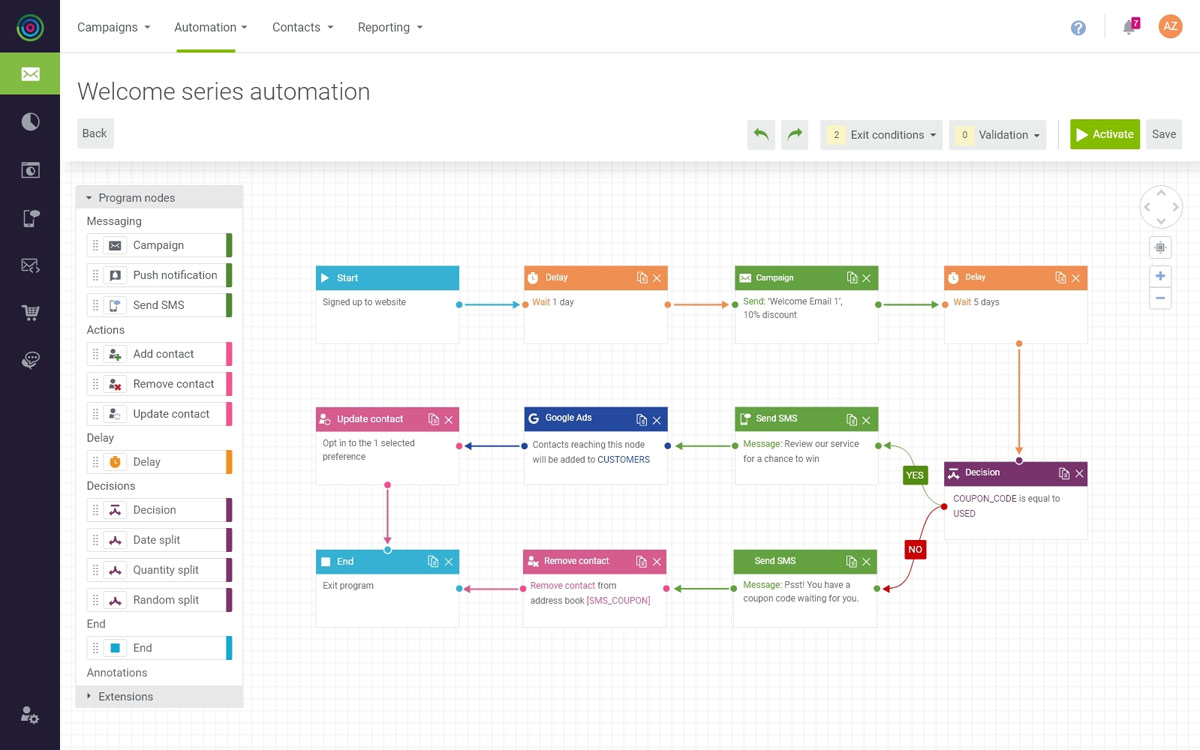The height and width of the screenshot is (750, 1200).
Task: Open the Validation dropdown
Action: 997,135
